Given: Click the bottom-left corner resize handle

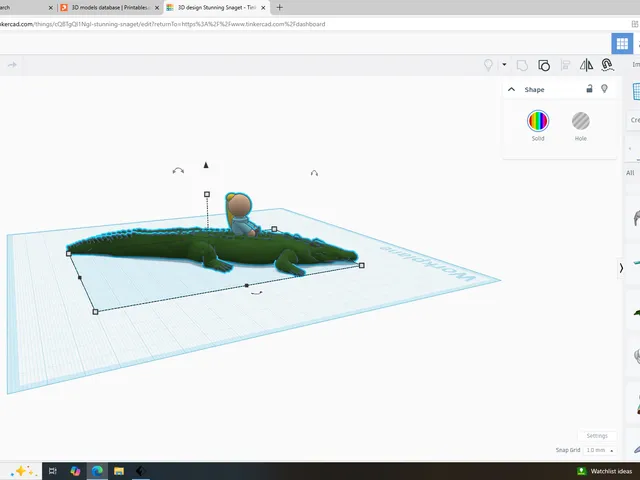Looking at the screenshot, I should coord(96,312).
